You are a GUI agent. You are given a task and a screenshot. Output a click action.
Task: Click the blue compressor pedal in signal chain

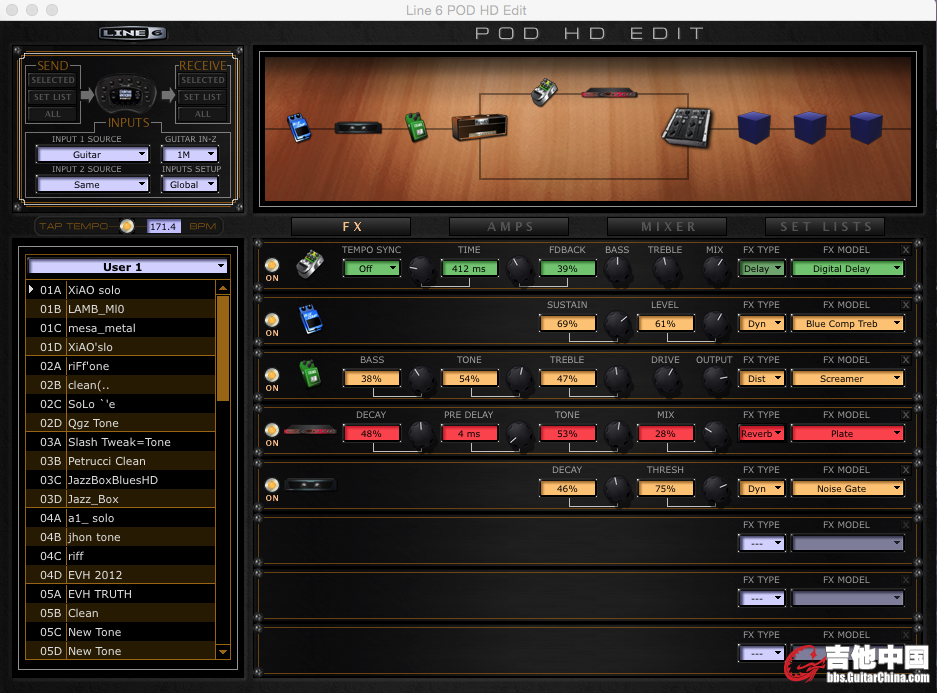[x=299, y=127]
